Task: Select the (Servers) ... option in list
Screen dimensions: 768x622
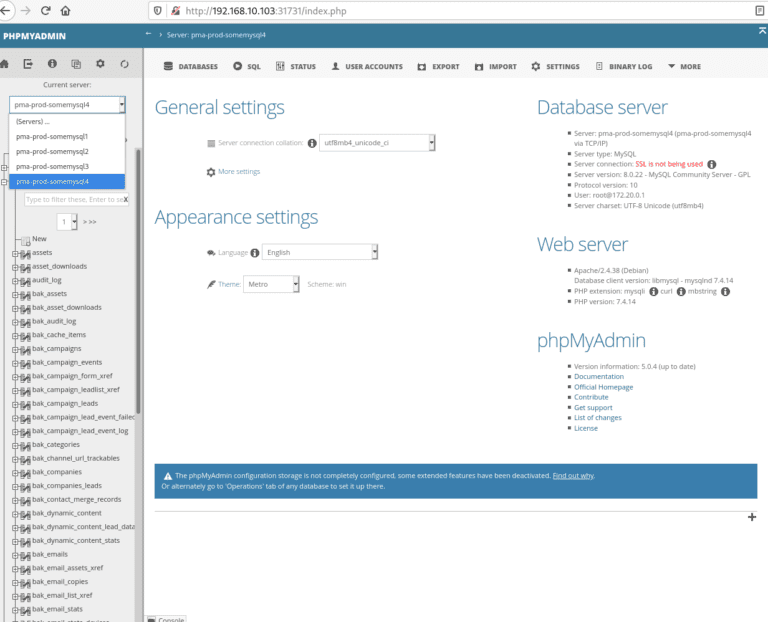Action: 67,121
